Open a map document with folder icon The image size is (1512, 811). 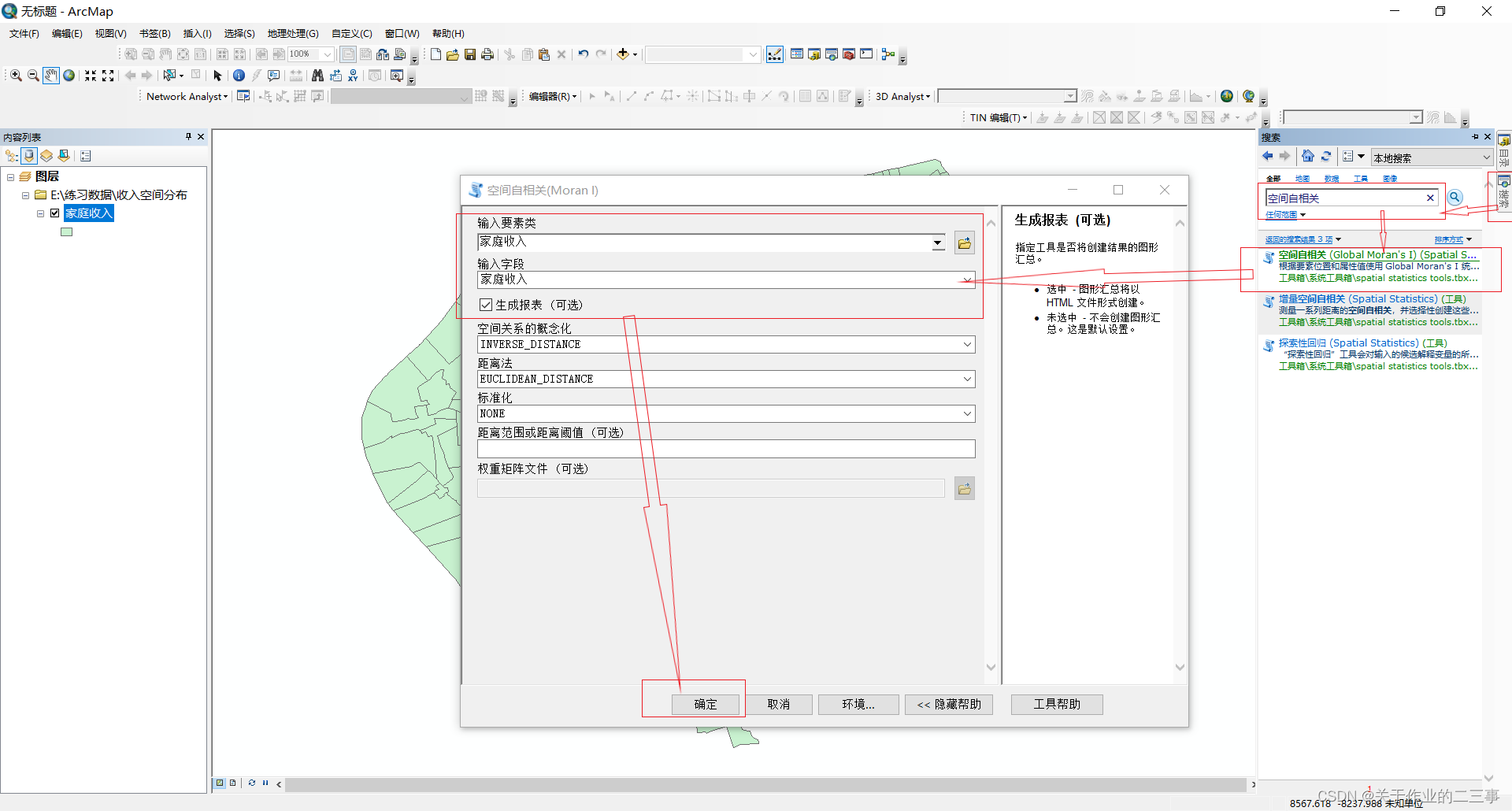pos(453,54)
